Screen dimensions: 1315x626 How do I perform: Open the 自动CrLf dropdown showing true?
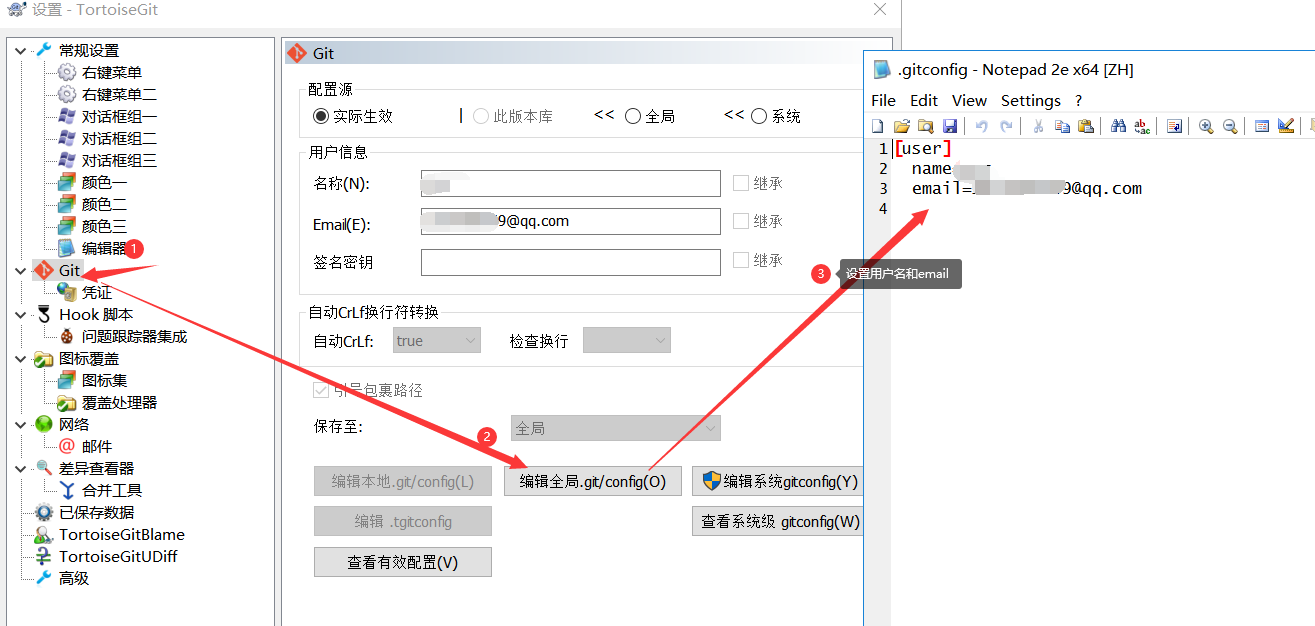[436, 339]
